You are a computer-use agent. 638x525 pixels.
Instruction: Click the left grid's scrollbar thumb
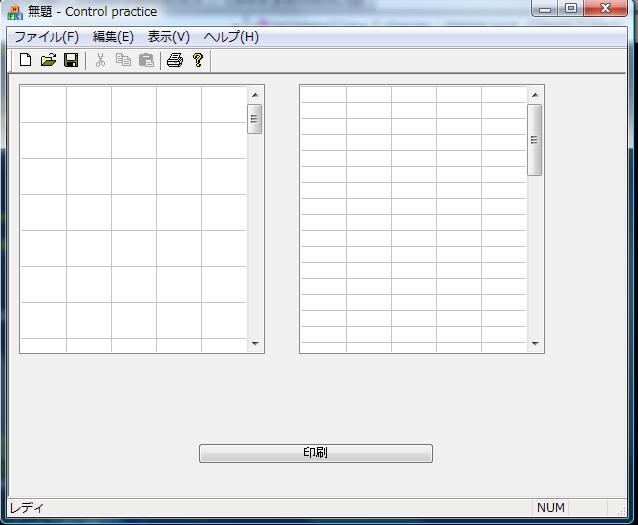tap(255, 119)
